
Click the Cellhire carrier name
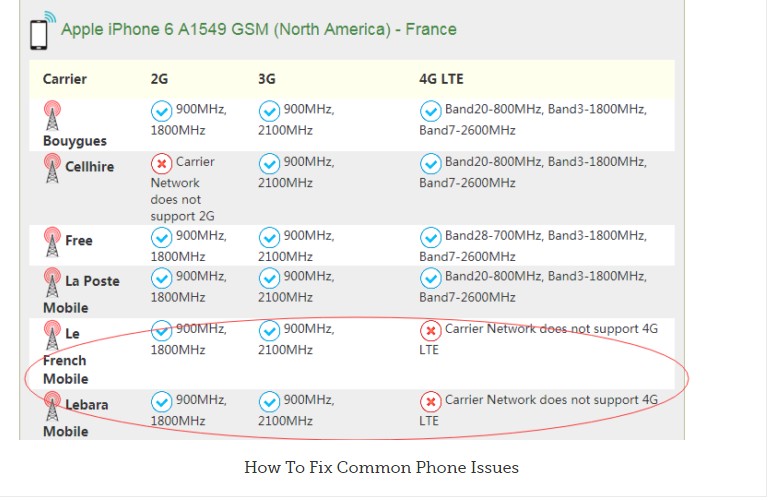(90, 167)
